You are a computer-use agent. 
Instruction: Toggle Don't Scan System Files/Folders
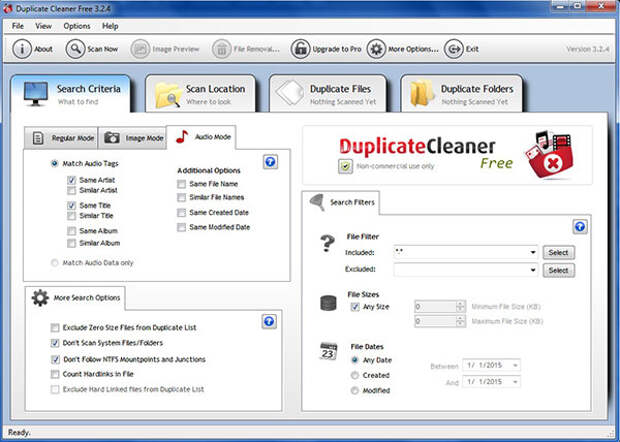click(x=55, y=343)
